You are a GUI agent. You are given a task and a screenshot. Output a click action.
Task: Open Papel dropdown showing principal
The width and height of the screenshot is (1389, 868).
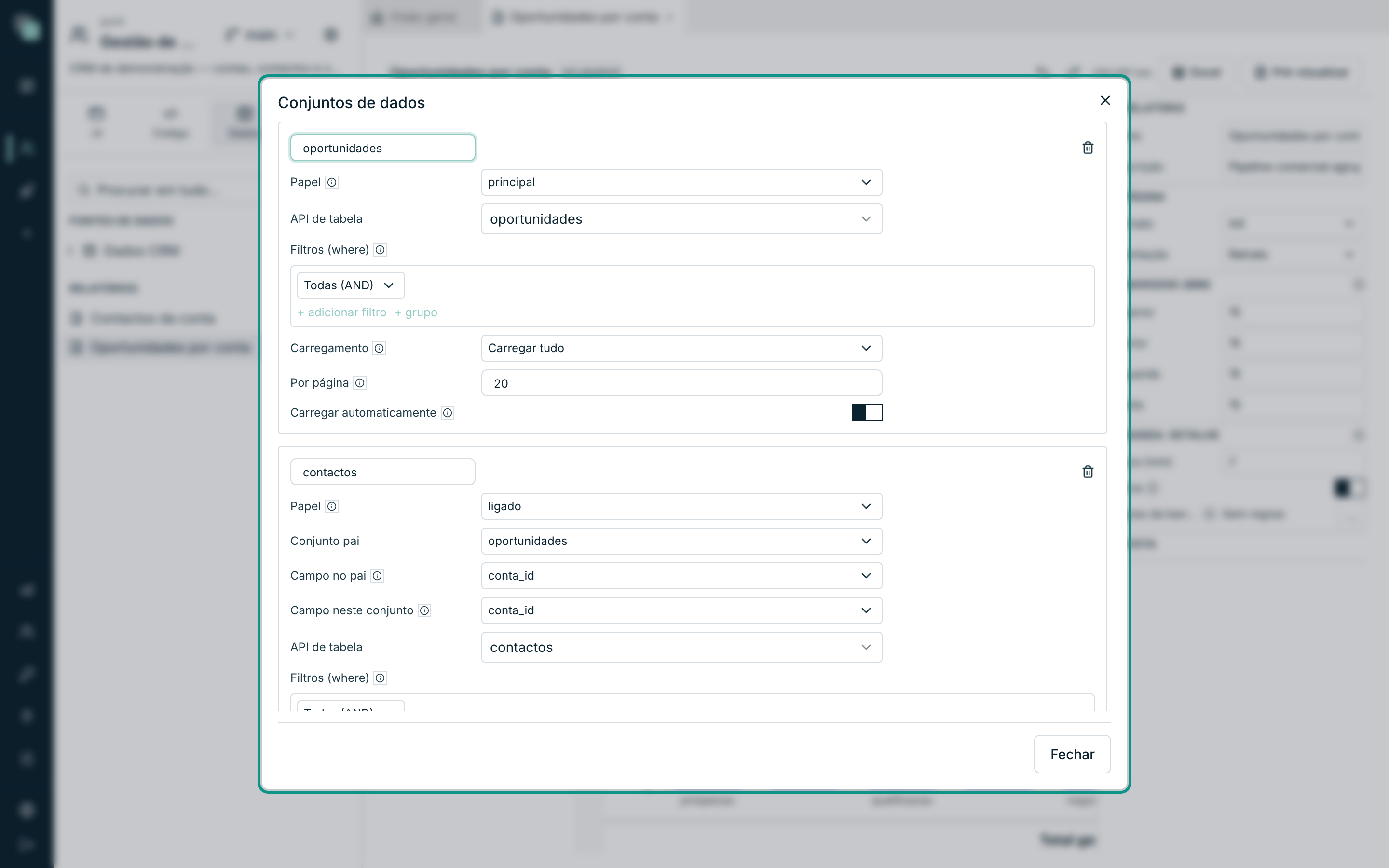[681, 183]
